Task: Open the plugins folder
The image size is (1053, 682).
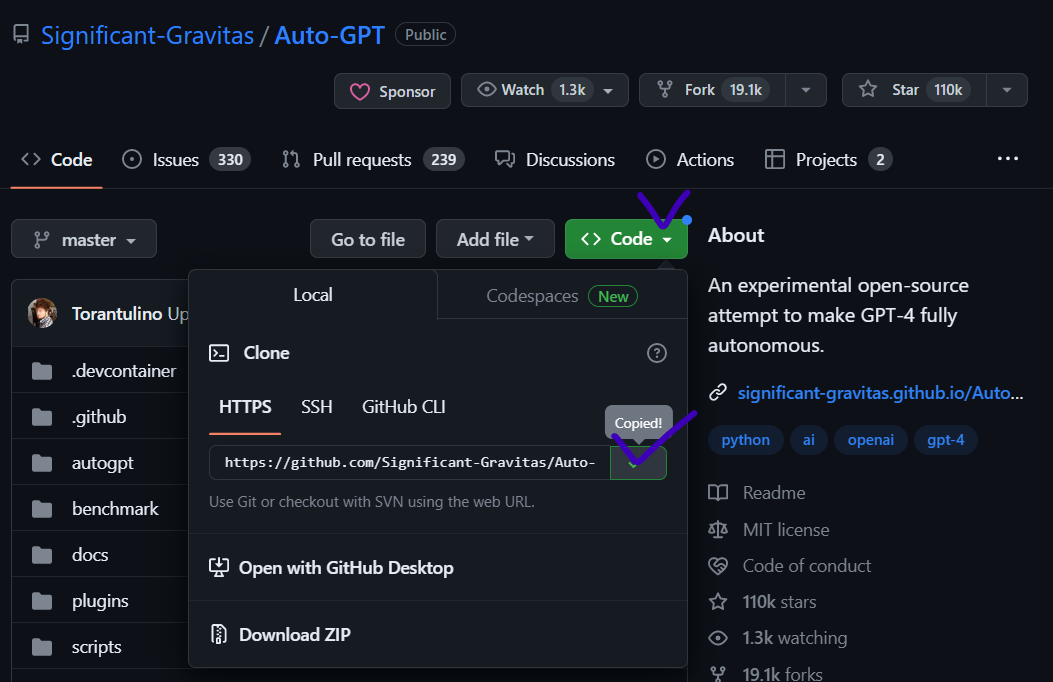Action: (x=100, y=601)
